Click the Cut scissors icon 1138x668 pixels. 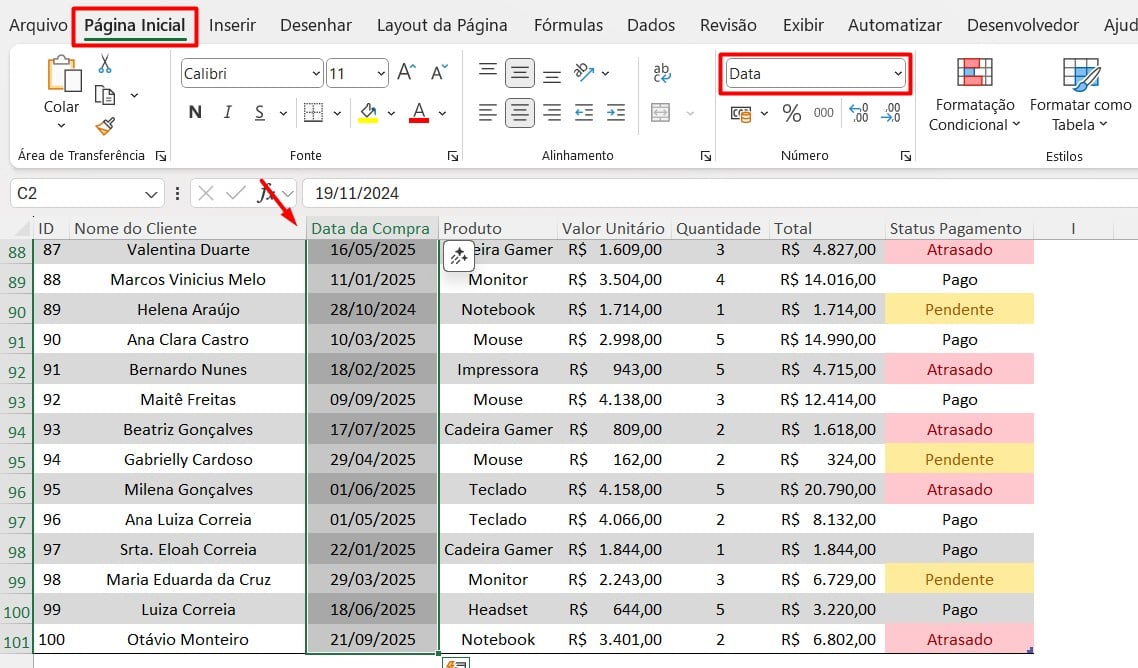point(105,65)
